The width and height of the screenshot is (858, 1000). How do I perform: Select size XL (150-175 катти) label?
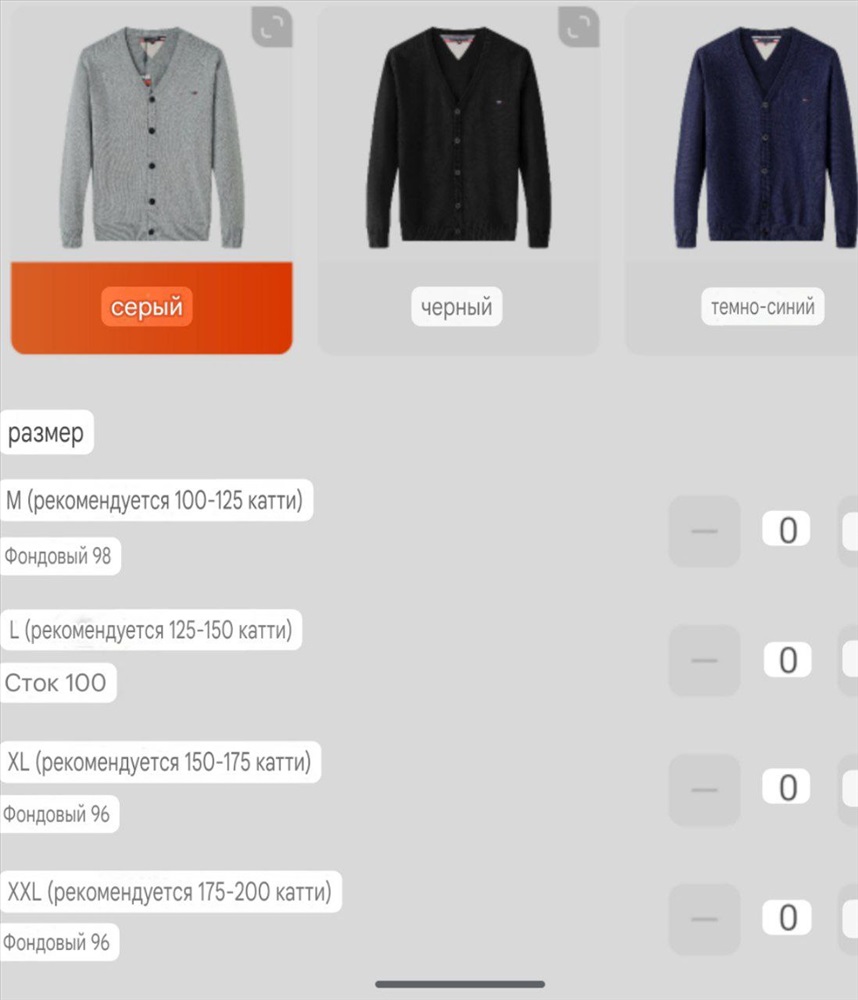pyautogui.click(x=160, y=761)
